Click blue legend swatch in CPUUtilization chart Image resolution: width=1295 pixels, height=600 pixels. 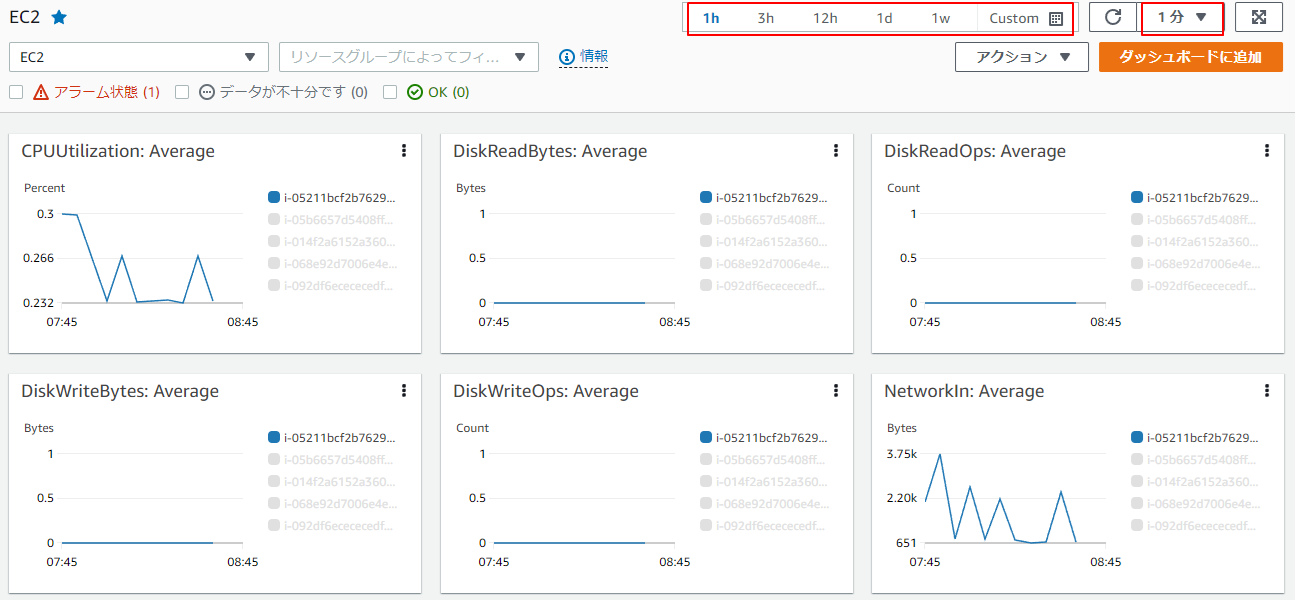274,198
